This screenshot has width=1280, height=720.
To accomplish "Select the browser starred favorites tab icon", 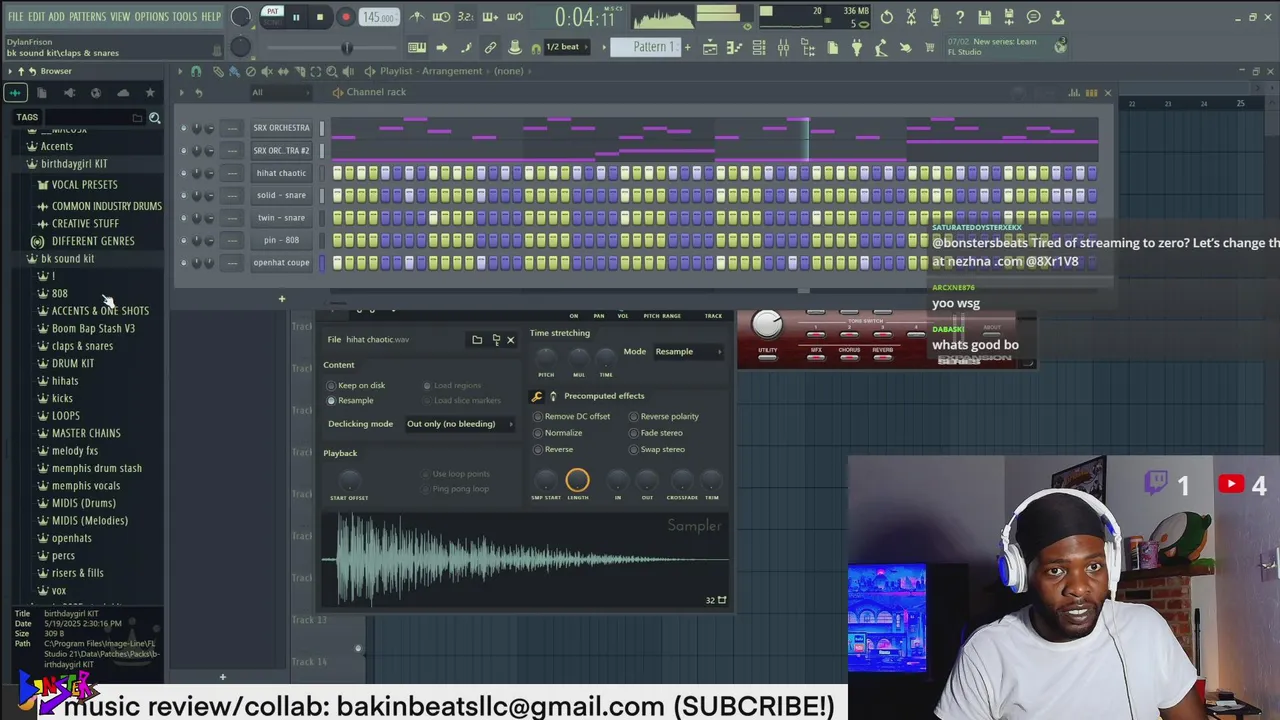I will pos(150,93).
